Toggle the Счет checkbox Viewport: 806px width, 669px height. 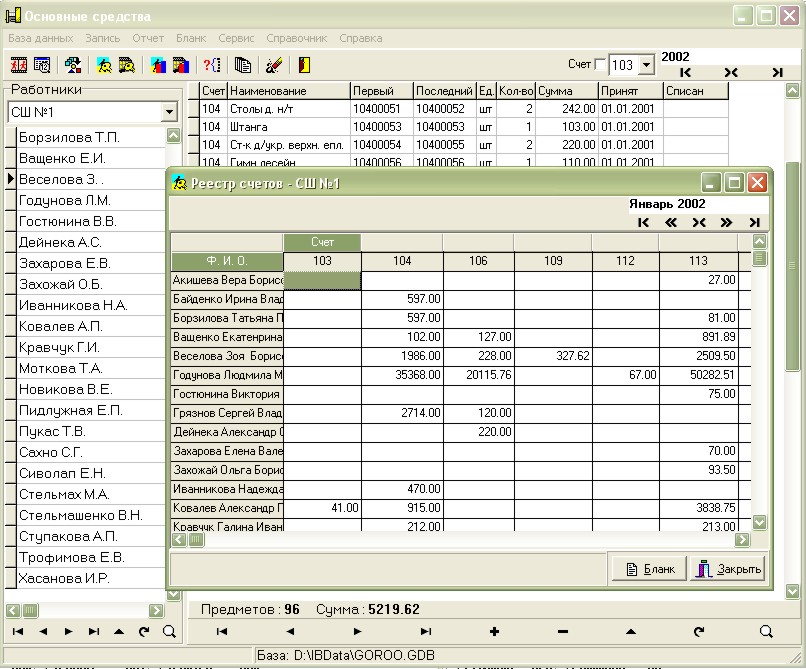(600, 65)
